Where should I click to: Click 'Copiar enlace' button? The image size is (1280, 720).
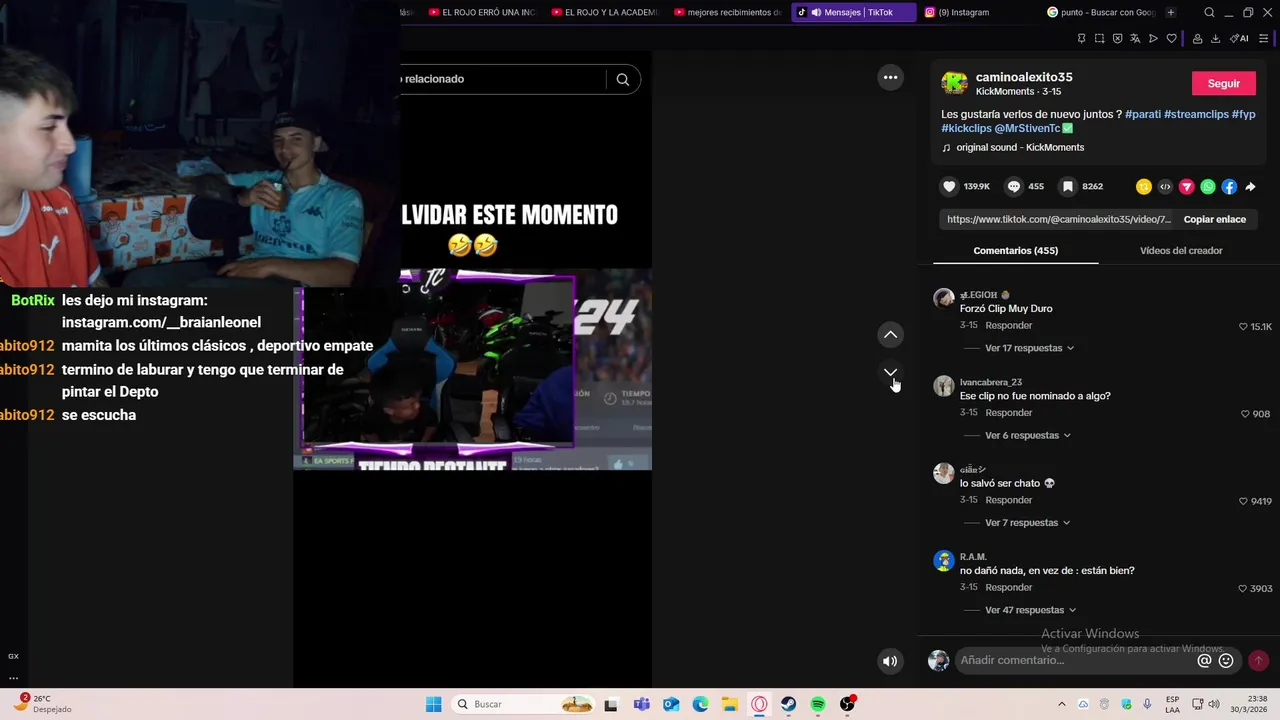point(1214,219)
